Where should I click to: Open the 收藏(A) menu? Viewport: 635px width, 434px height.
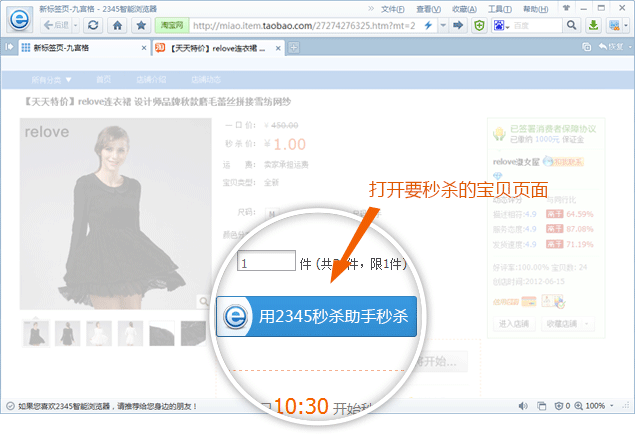click(x=464, y=9)
